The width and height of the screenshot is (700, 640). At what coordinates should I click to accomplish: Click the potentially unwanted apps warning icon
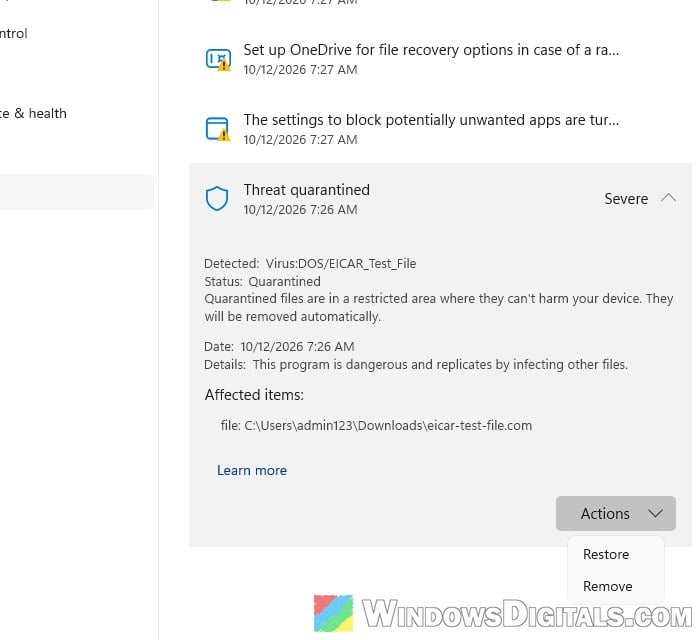click(x=218, y=129)
